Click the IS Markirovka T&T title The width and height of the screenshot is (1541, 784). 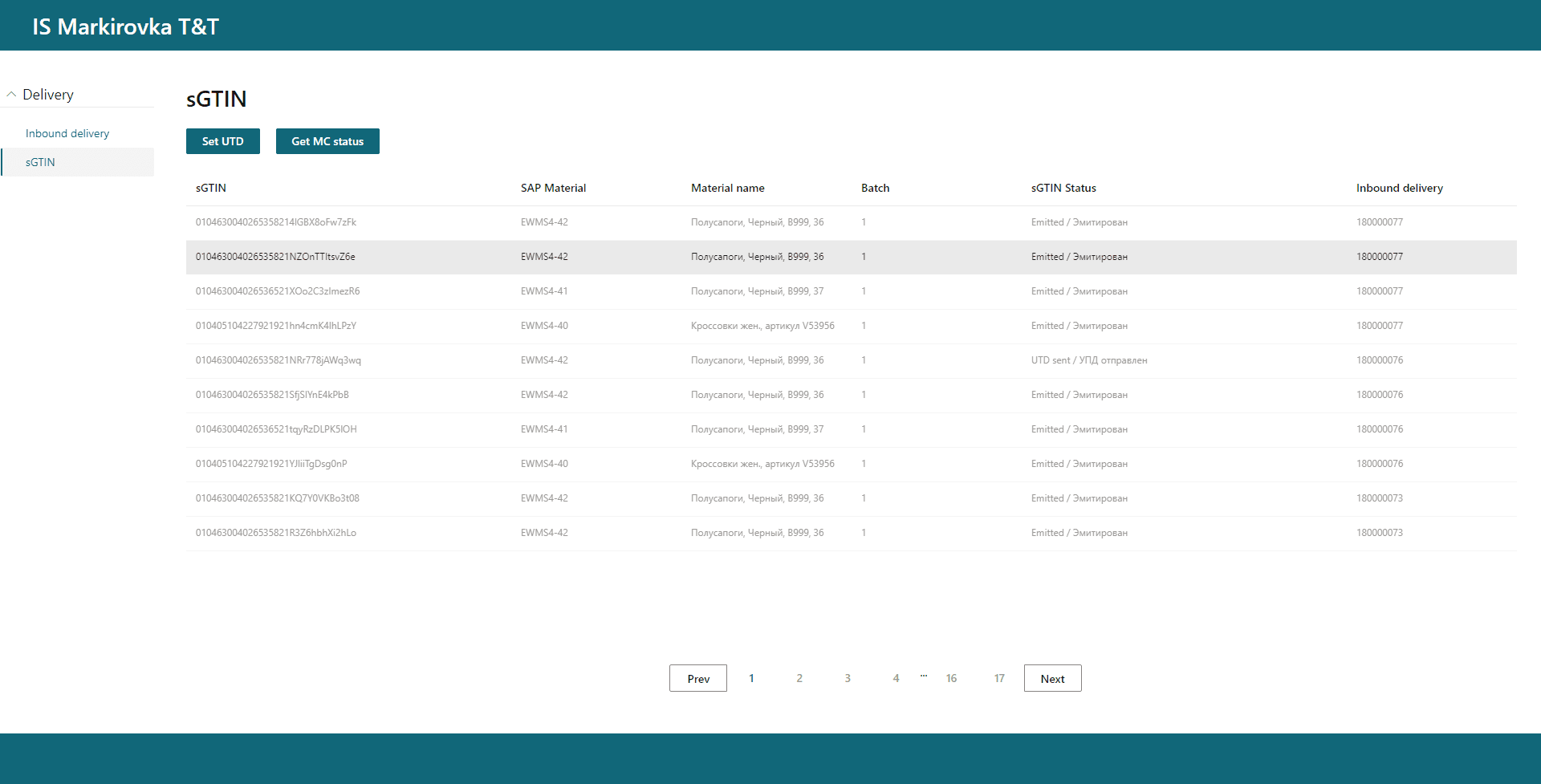pos(126,26)
